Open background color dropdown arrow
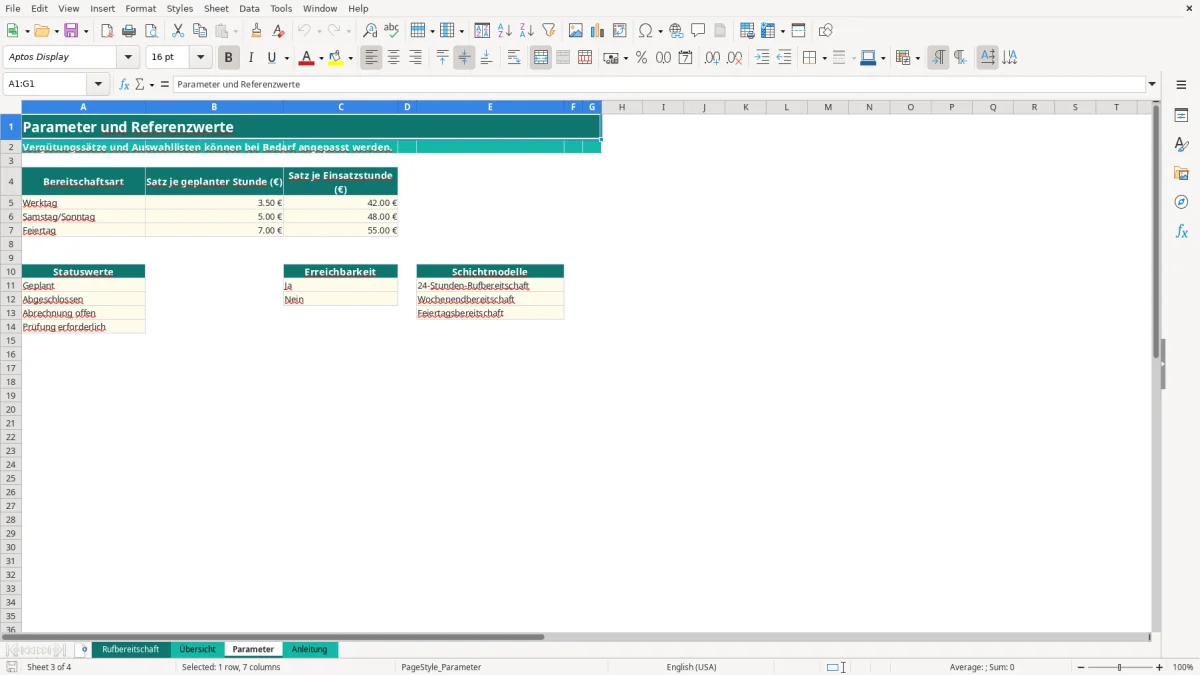Viewport: 1200px width, 675px height. [350, 58]
